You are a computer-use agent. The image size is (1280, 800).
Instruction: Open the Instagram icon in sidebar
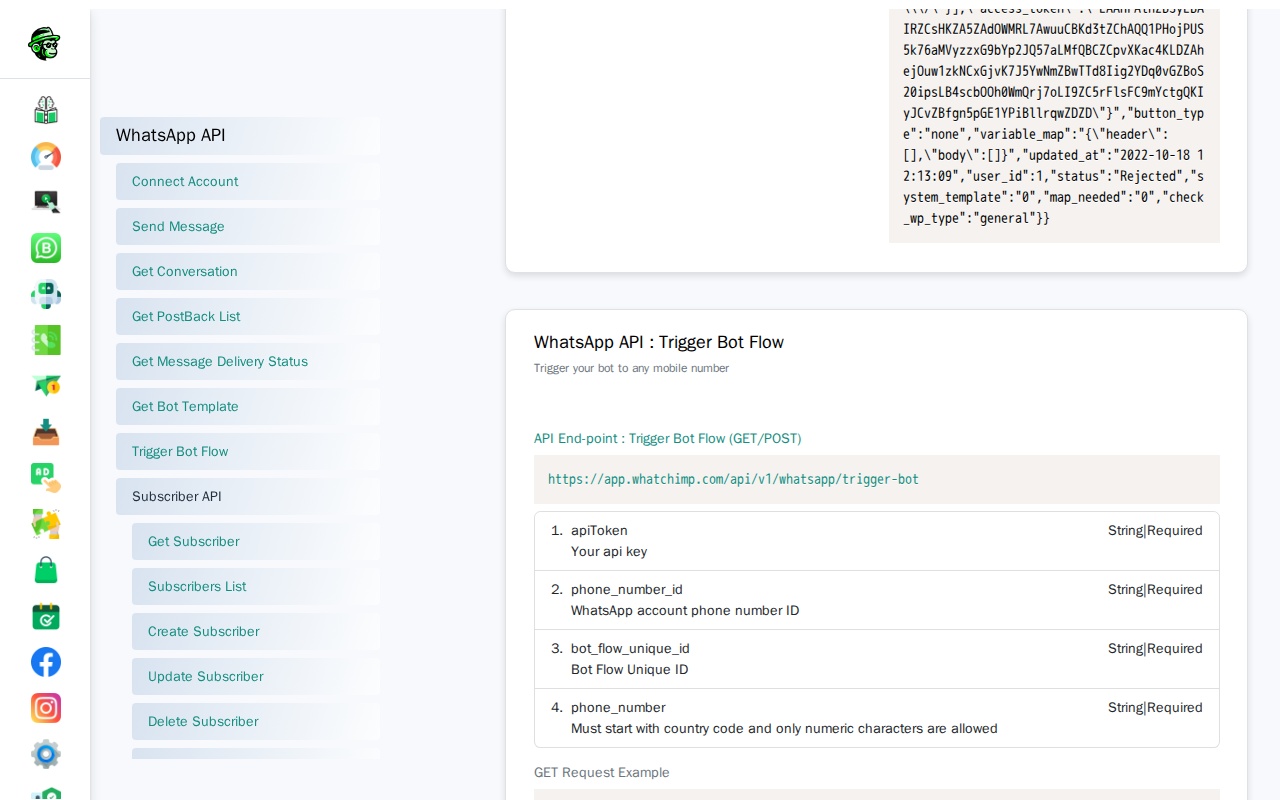[x=46, y=708]
